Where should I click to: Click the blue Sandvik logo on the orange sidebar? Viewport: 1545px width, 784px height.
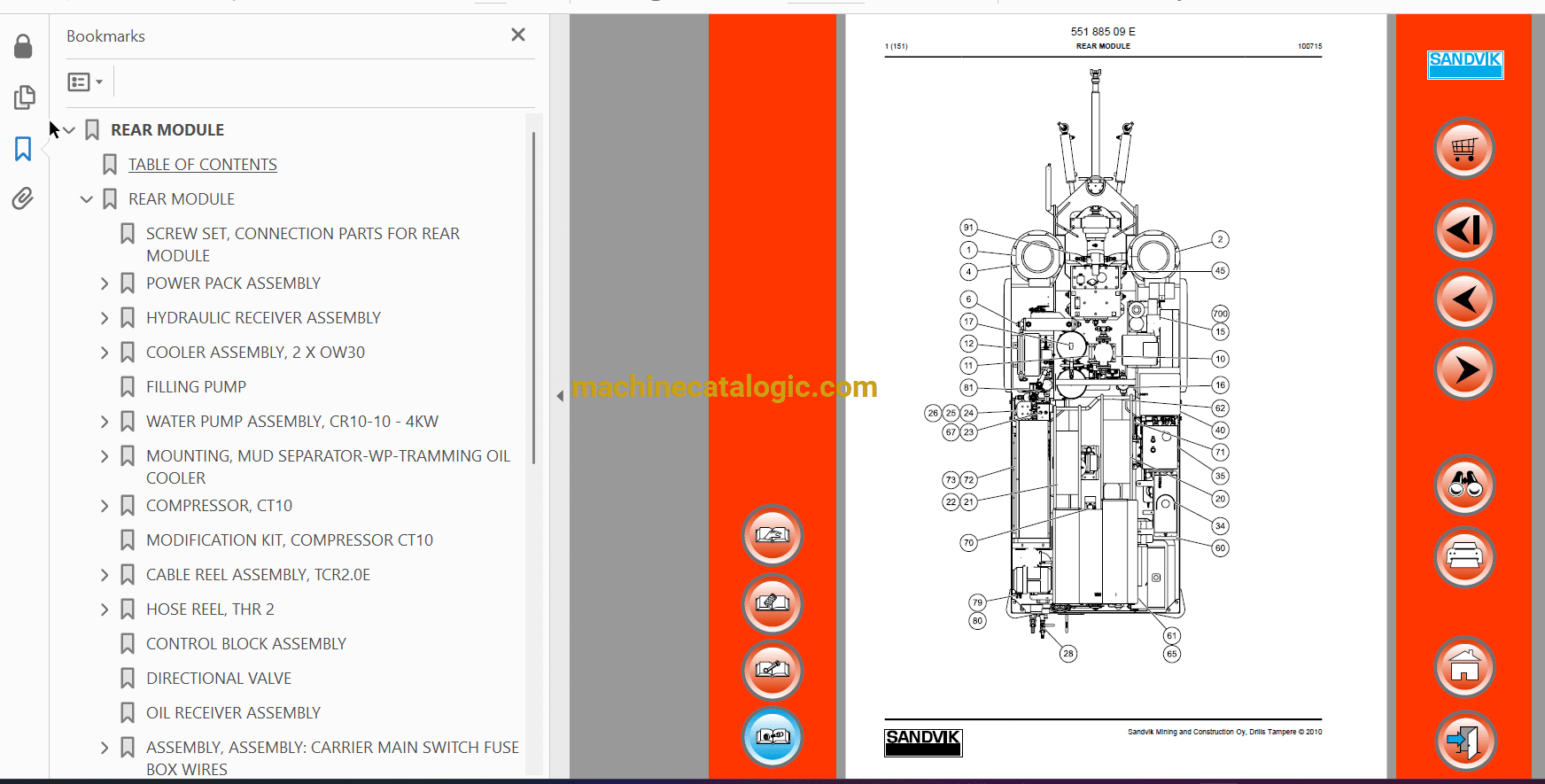click(1465, 65)
